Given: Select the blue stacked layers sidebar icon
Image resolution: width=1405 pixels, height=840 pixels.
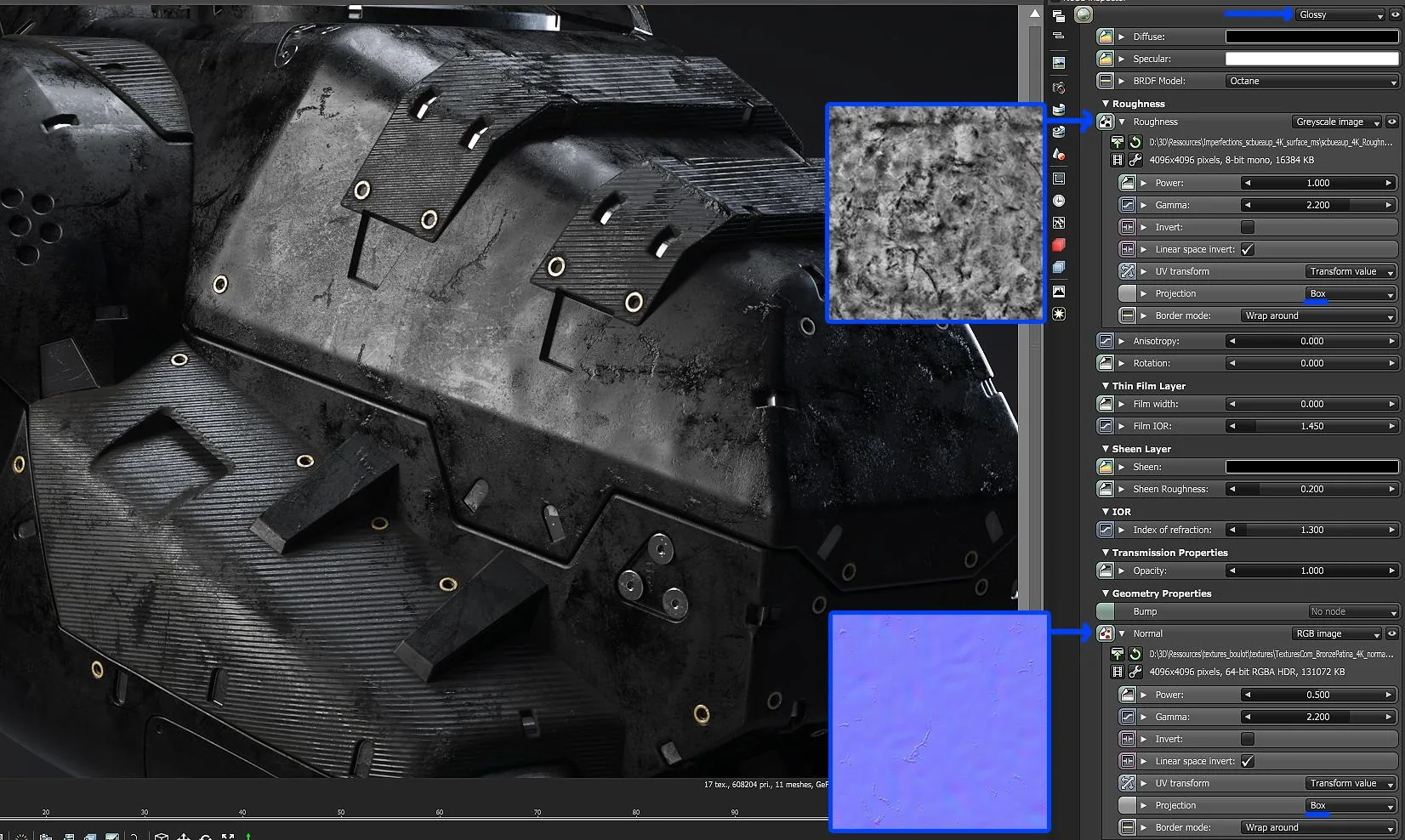Looking at the screenshot, I should pos(1059,267).
